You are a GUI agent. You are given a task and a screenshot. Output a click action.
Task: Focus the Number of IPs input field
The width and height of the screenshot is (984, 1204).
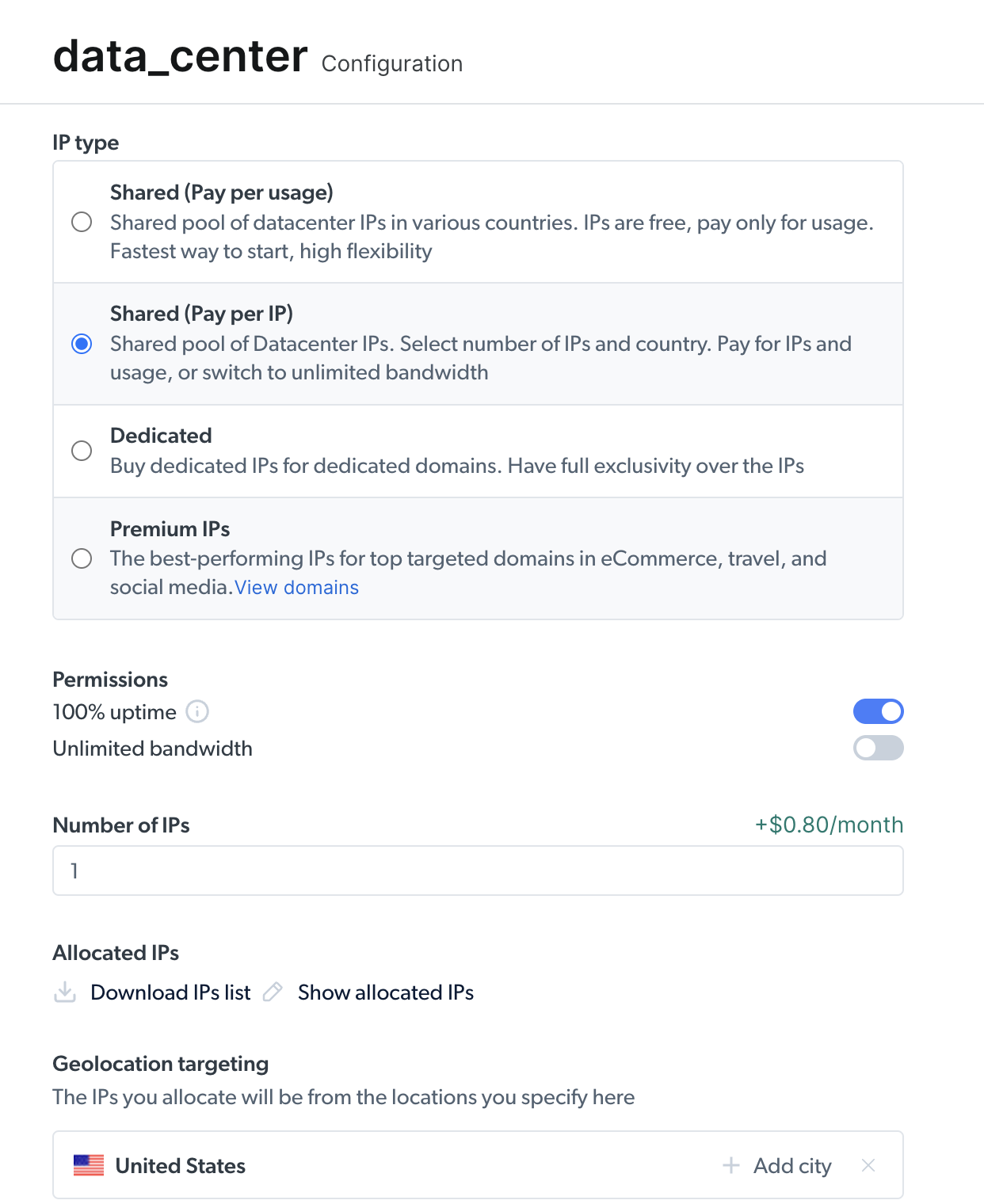click(x=478, y=871)
